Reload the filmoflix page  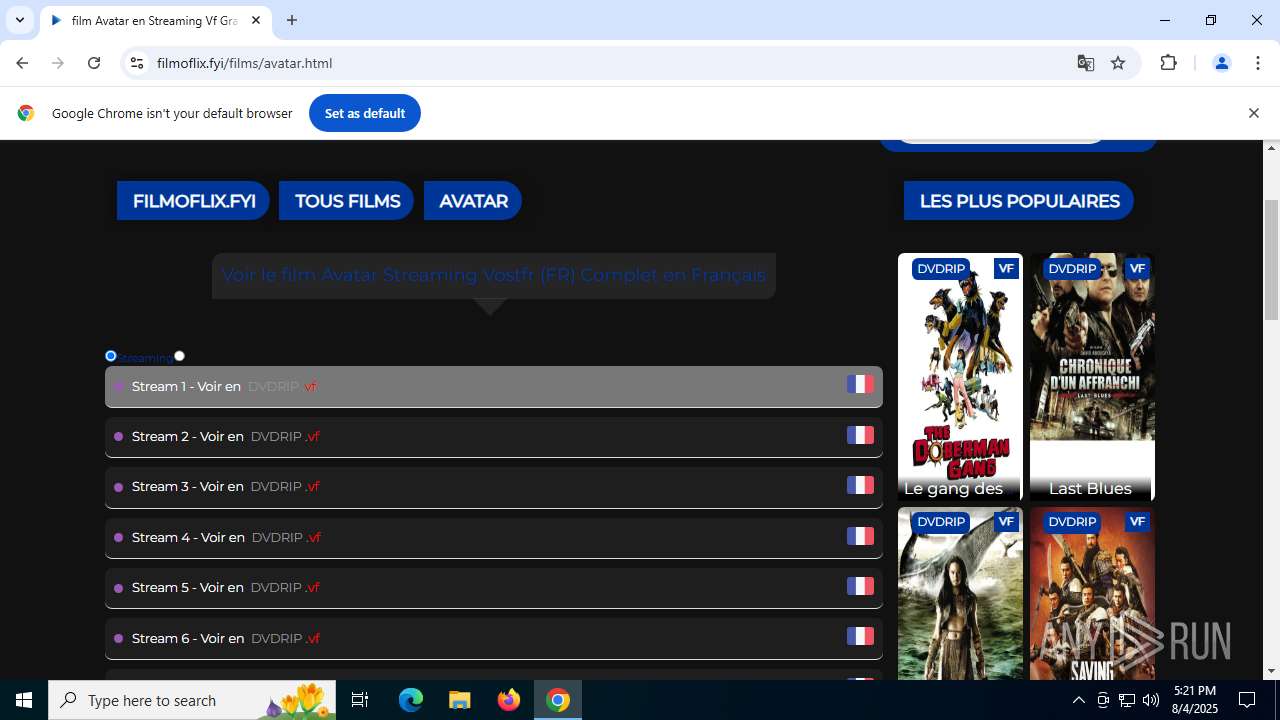pos(94,63)
